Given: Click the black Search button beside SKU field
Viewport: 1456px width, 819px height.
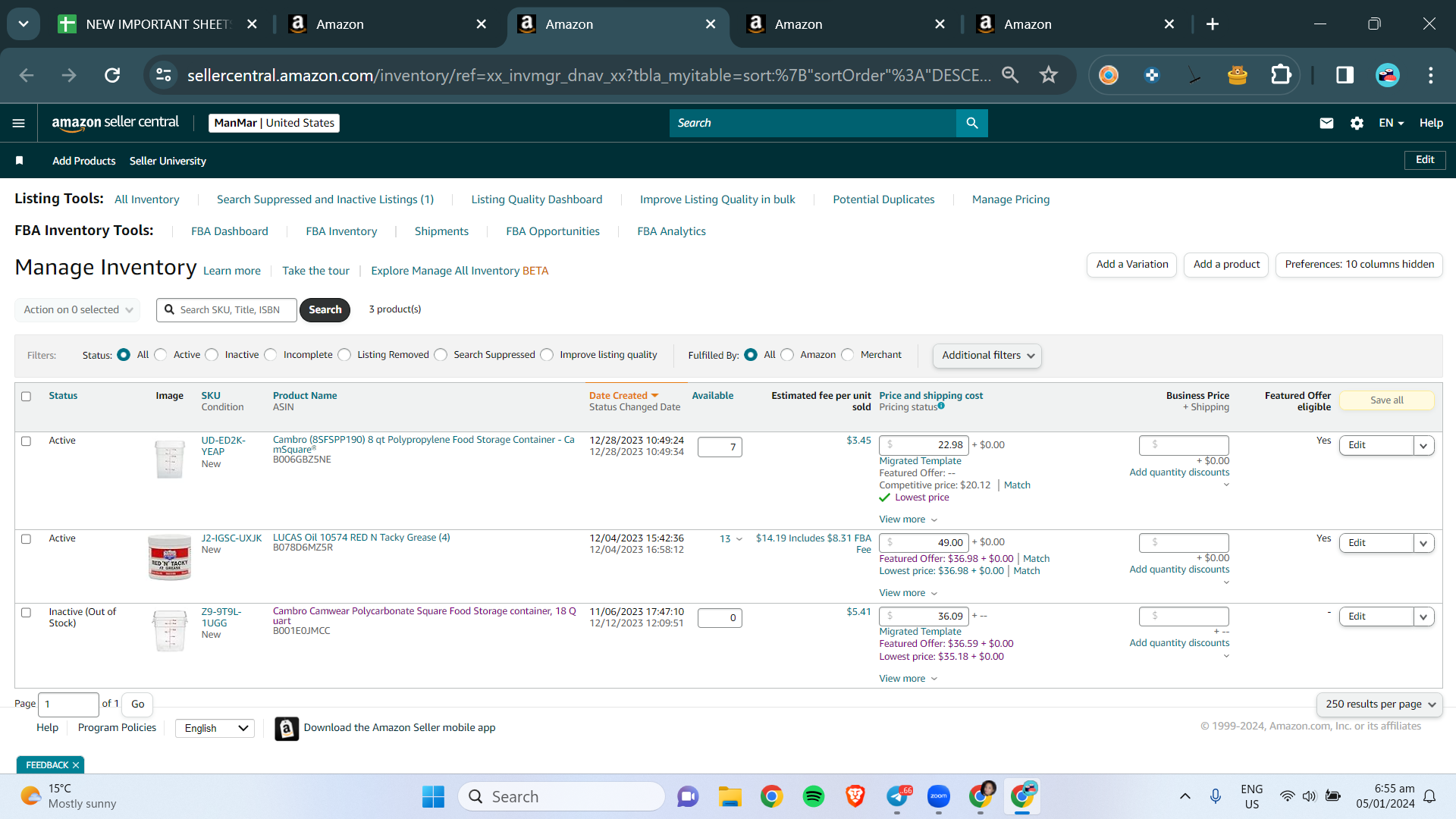Looking at the screenshot, I should pyautogui.click(x=325, y=309).
